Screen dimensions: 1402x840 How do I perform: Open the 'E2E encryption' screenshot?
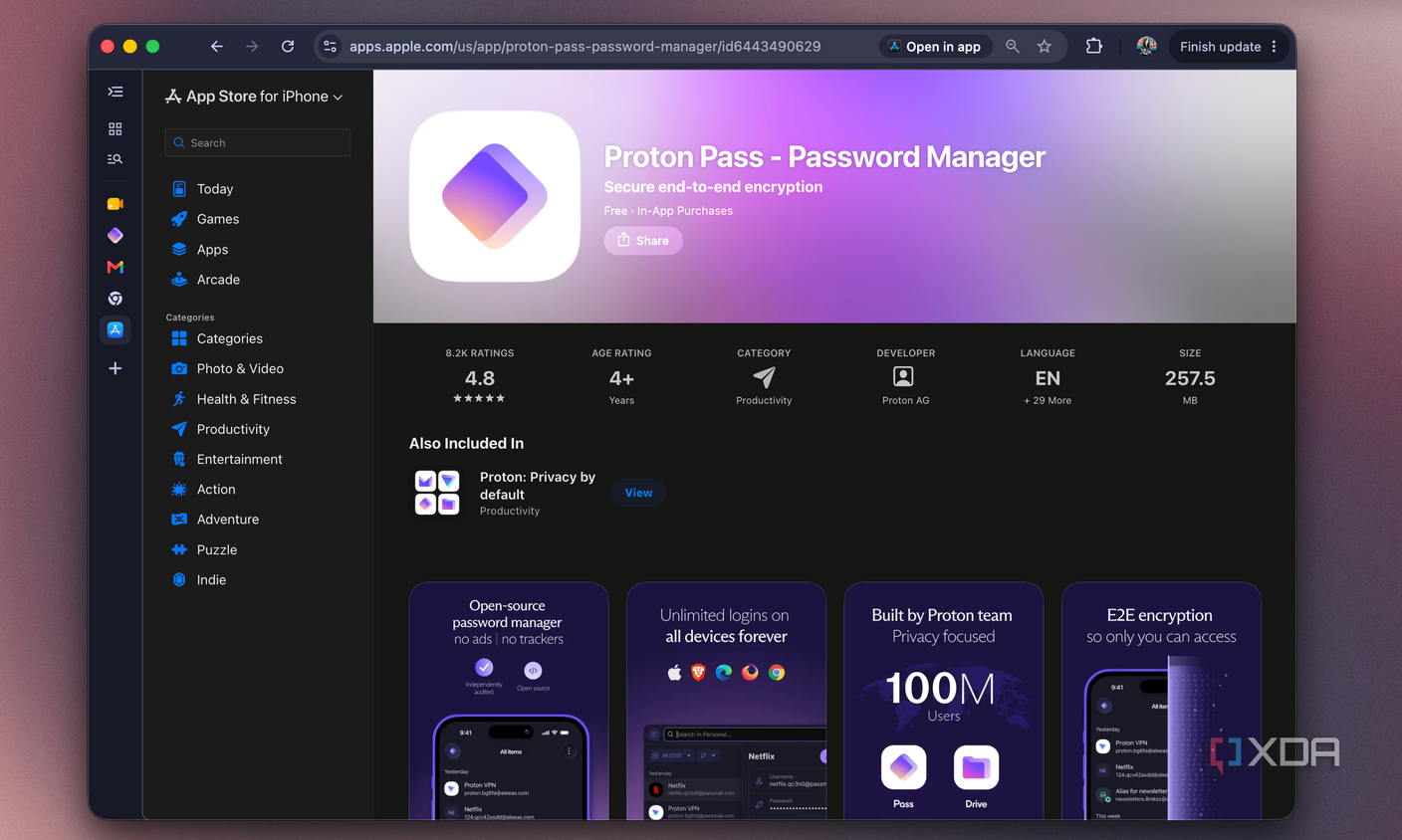point(1161,701)
